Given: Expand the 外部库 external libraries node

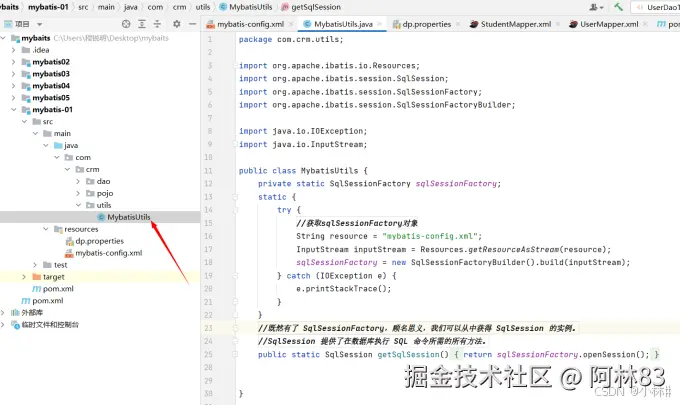Looking at the screenshot, I should click(x=3, y=313).
